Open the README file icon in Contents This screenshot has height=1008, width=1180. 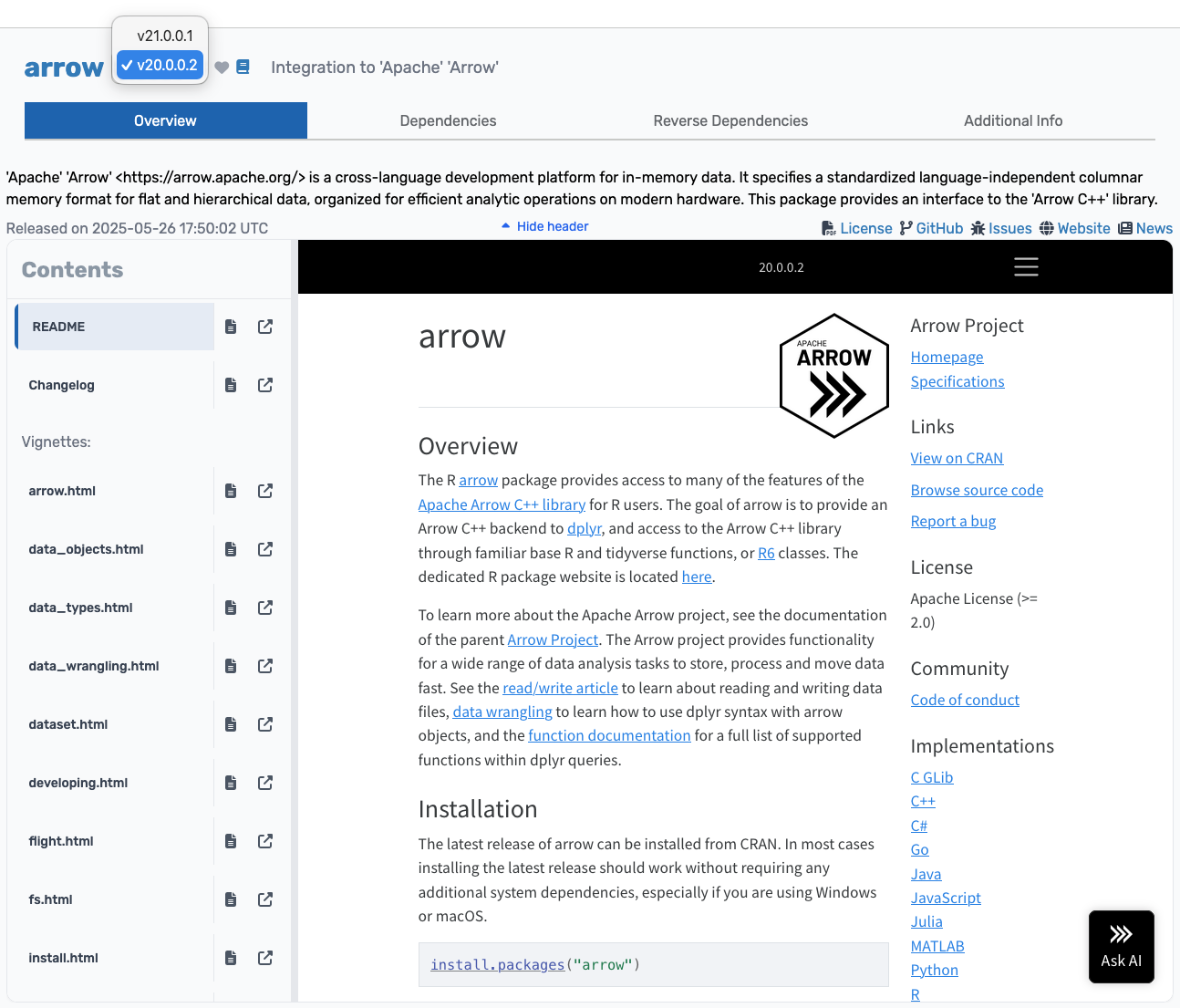[x=230, y=326]
